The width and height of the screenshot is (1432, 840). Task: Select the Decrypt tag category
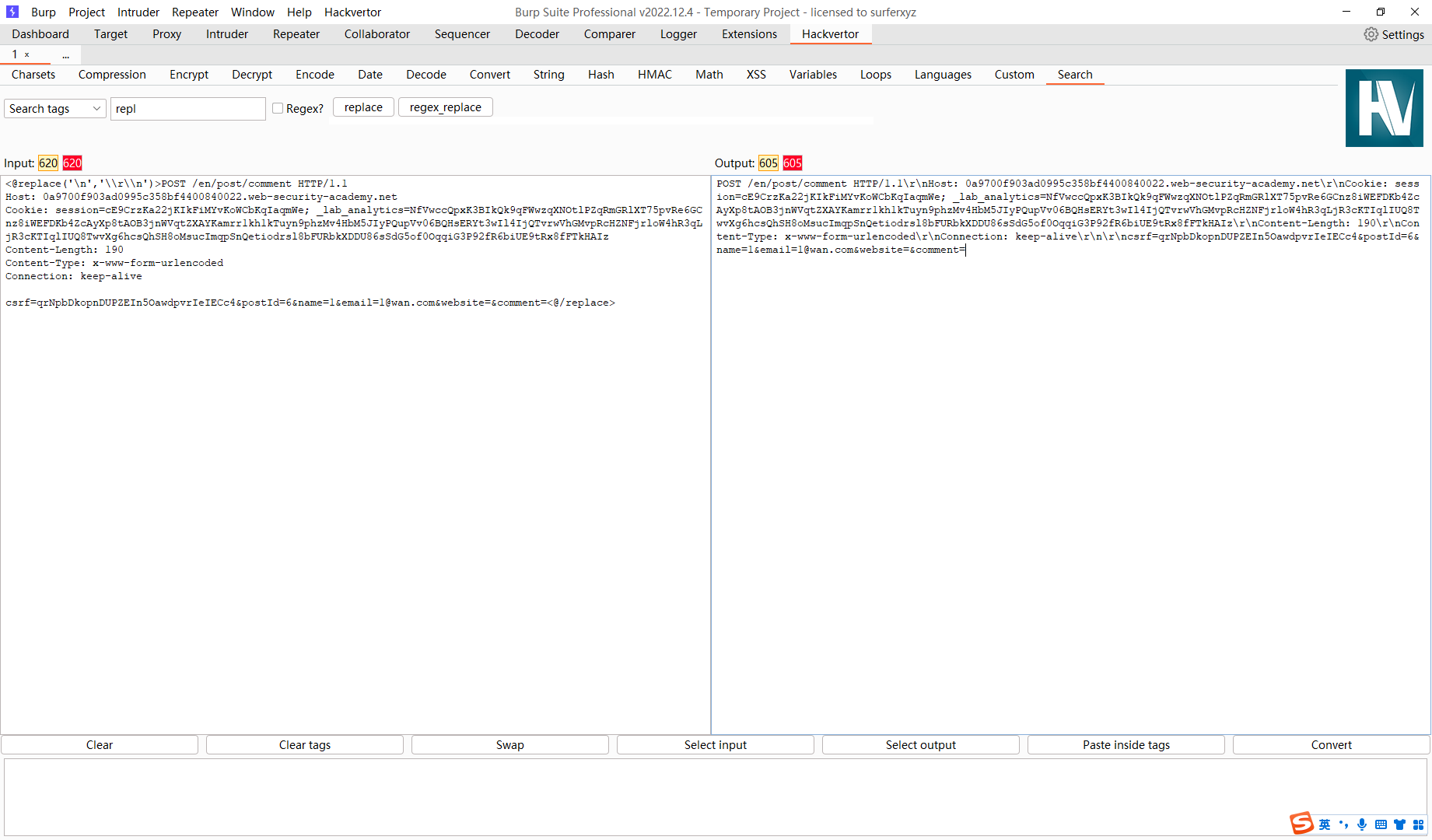coord(252,75)
